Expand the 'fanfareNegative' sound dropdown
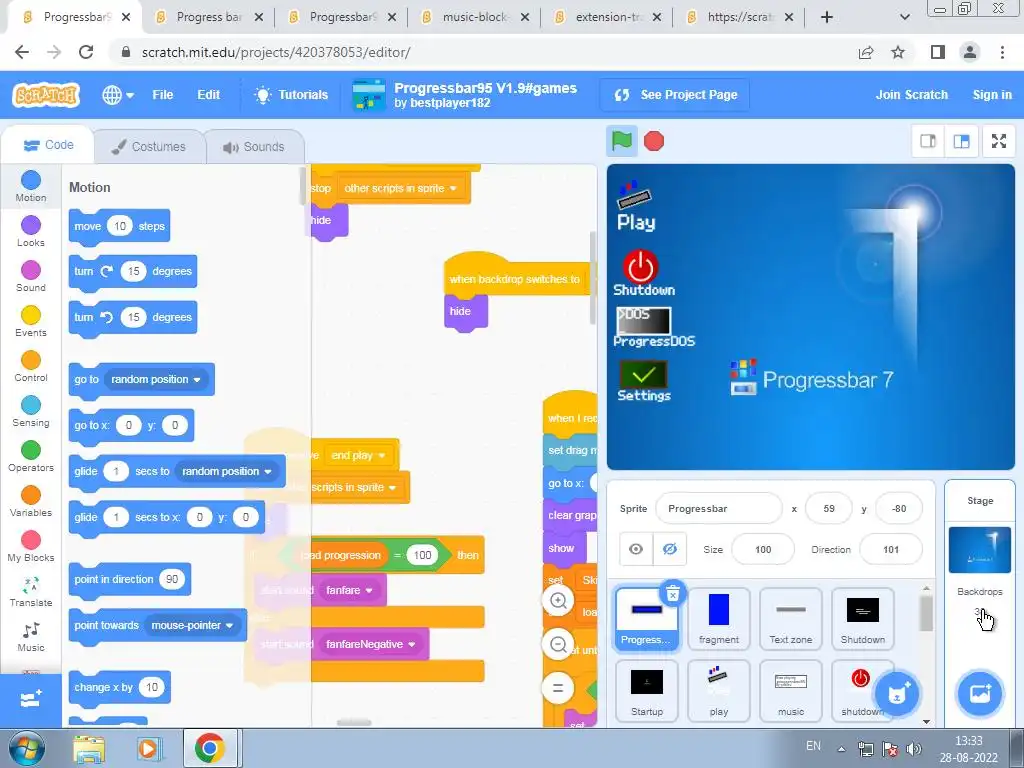Screen dimensions: 1024x768 tap(370, 645)
